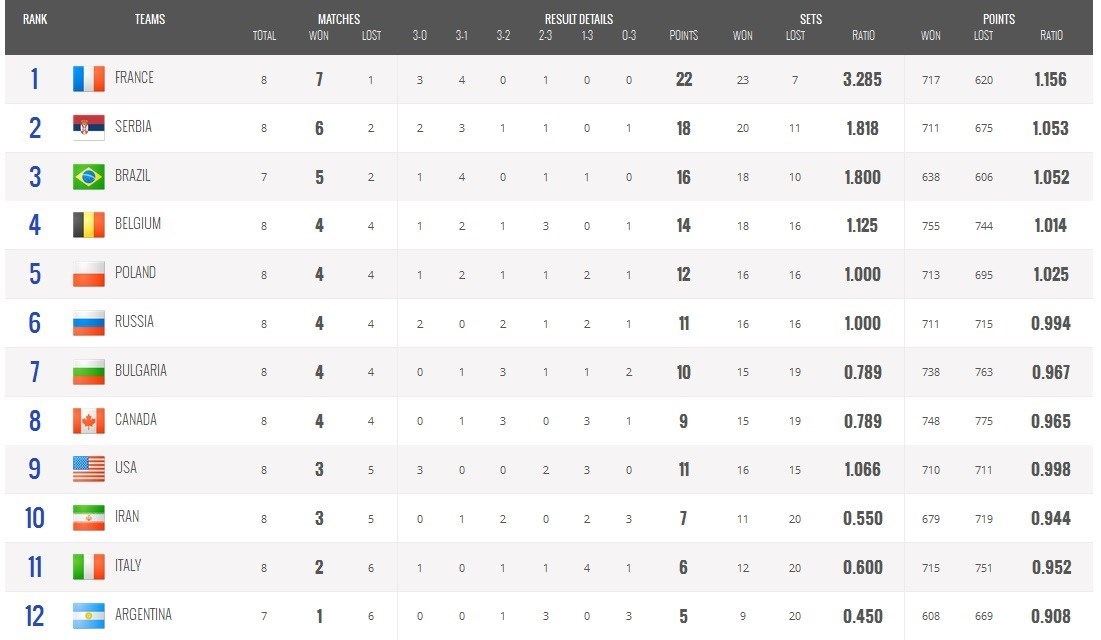Click the Canada flag icon
The height and width of the screenshot is (640, 1101).
(88, 421)
